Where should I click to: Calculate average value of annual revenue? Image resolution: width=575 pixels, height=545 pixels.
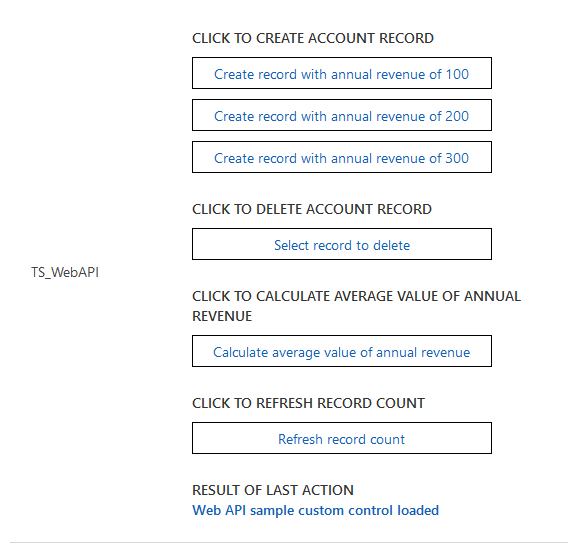coord(342,351)
